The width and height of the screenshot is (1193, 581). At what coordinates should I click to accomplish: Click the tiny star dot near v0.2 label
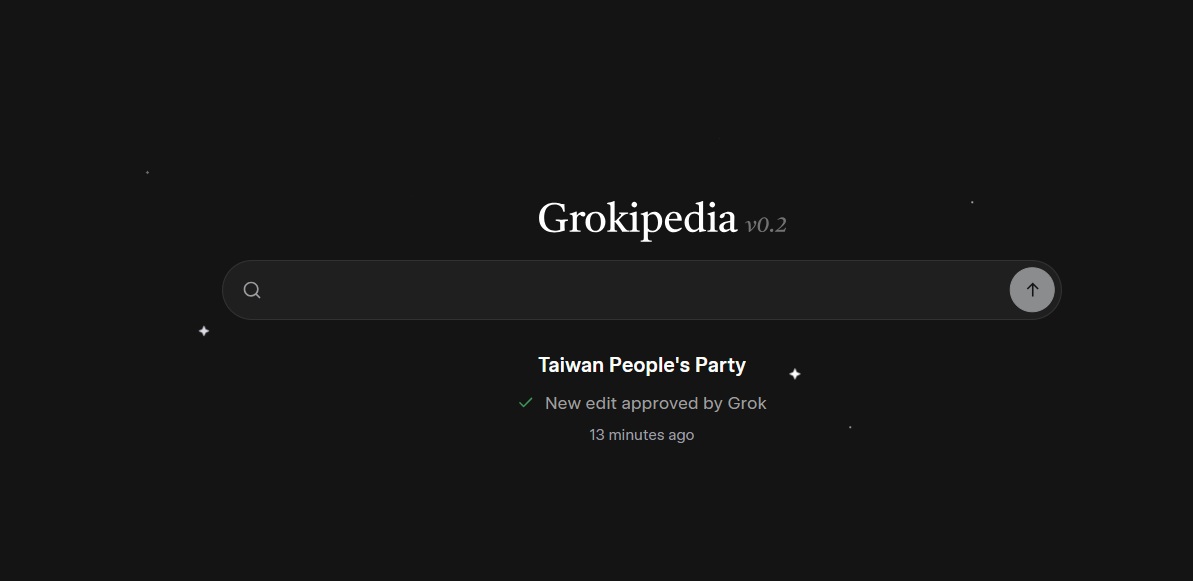click(972, 202)
